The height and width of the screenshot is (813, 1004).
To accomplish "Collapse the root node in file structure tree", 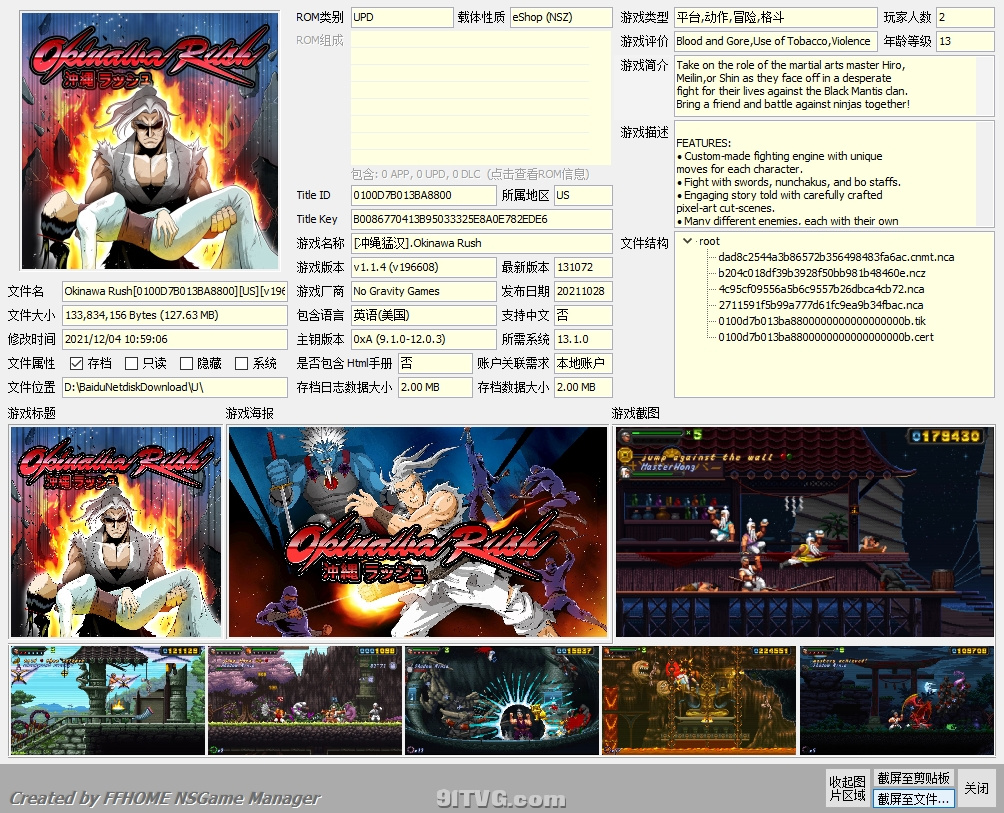I will click(x=687, y=241).
